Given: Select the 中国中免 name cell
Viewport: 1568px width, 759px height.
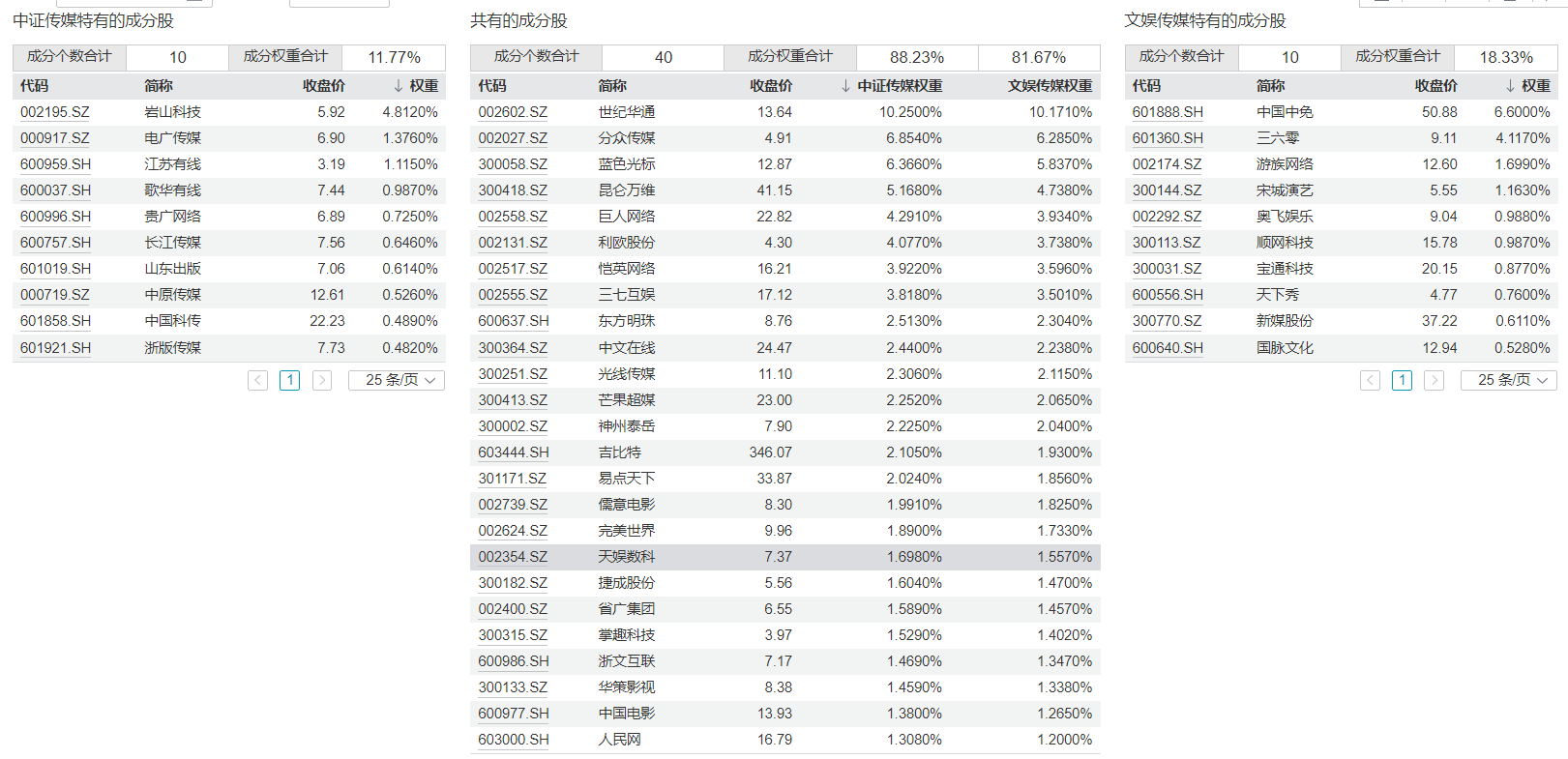Looking at the screenshot, I should pos(1286,112).
